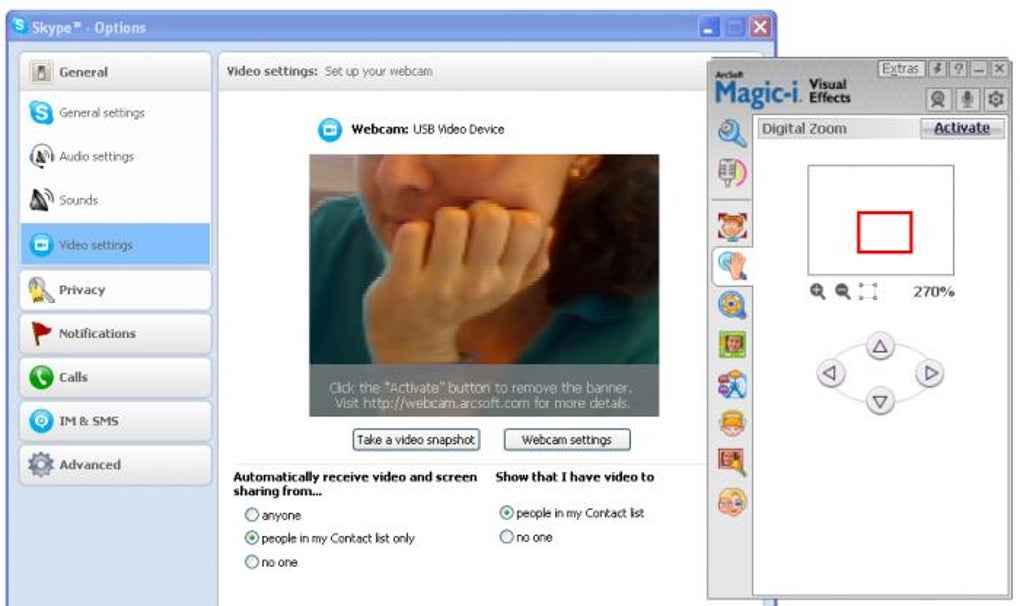Pan zoom area right with right arrow

pyautogui.click(x=930, y=373)
